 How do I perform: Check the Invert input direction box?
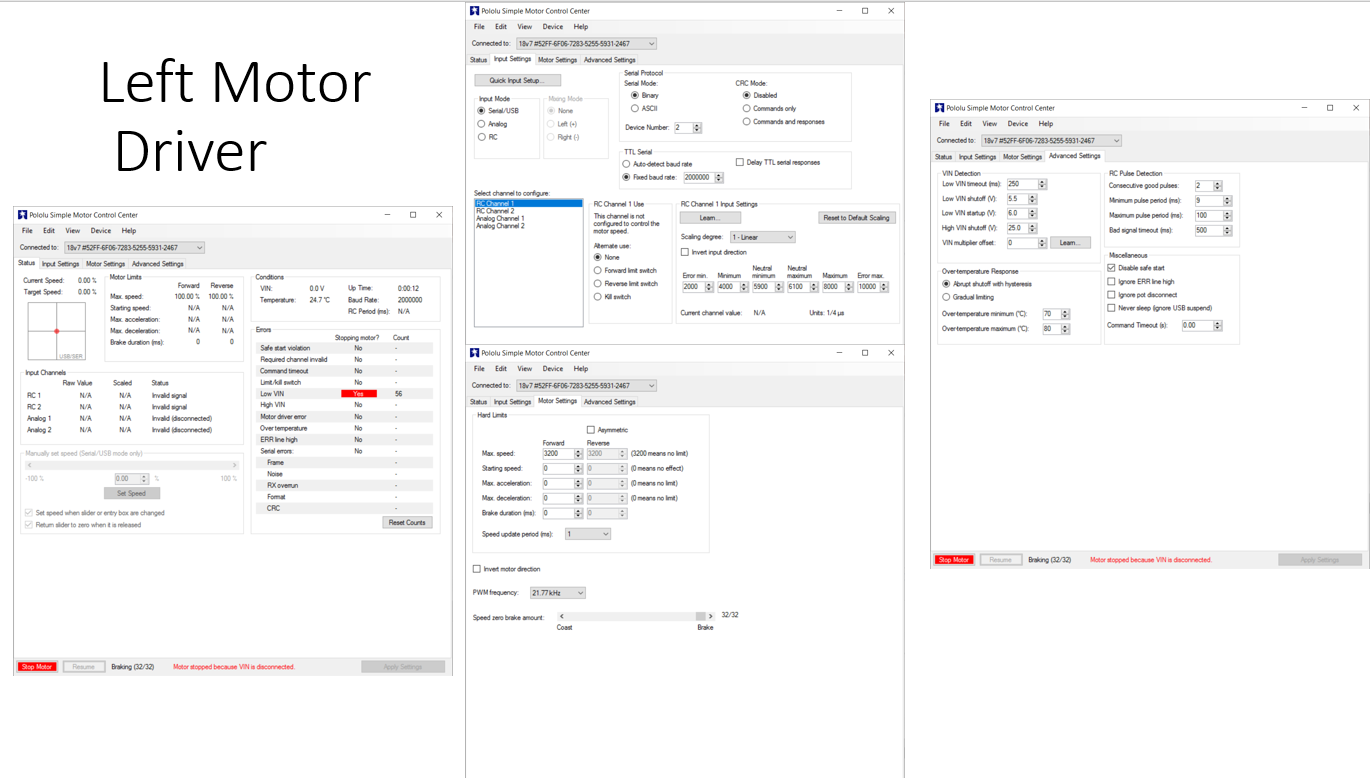(685, 252)
